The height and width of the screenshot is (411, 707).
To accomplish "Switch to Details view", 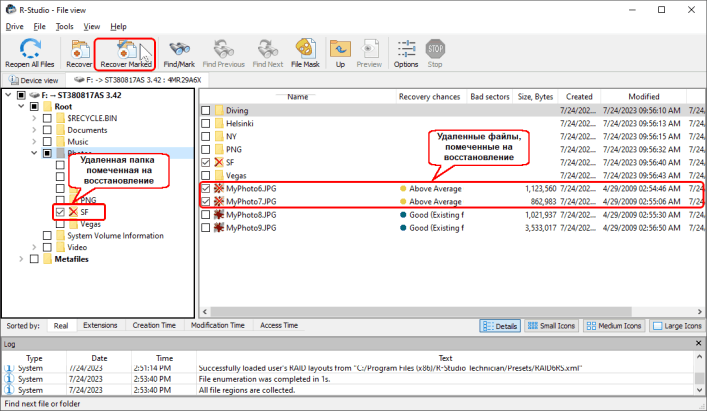I will [500, 326].
